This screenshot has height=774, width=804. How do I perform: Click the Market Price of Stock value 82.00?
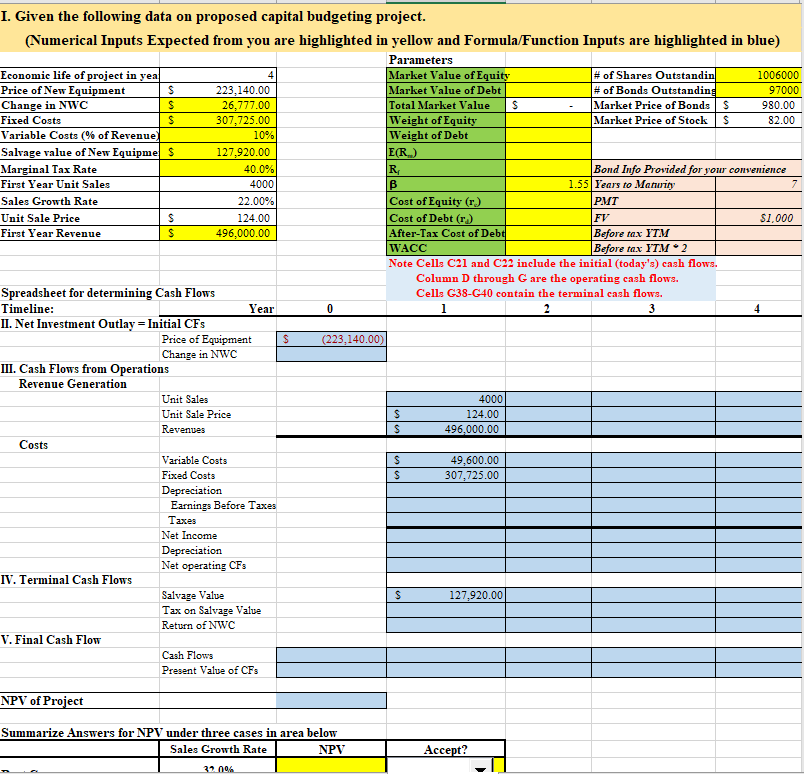pyautogui.click(x=758, y=120)
